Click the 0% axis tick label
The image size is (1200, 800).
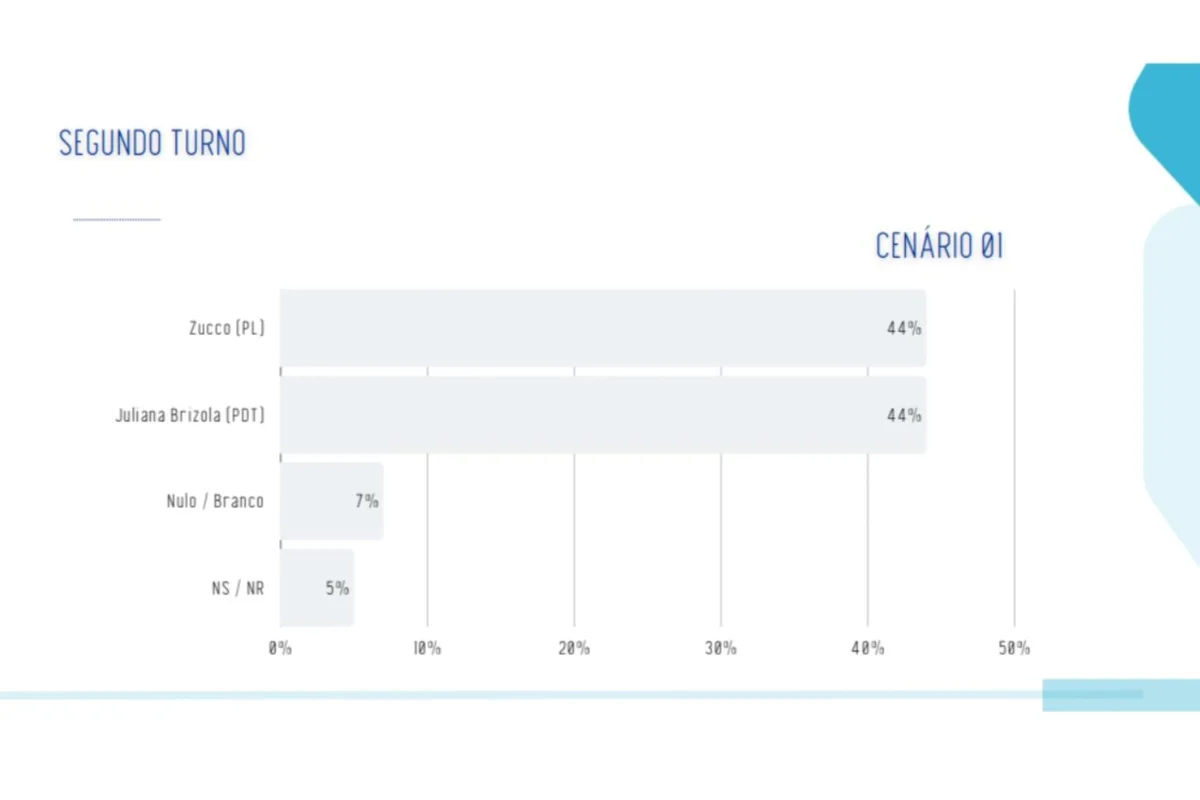(280, 648)
